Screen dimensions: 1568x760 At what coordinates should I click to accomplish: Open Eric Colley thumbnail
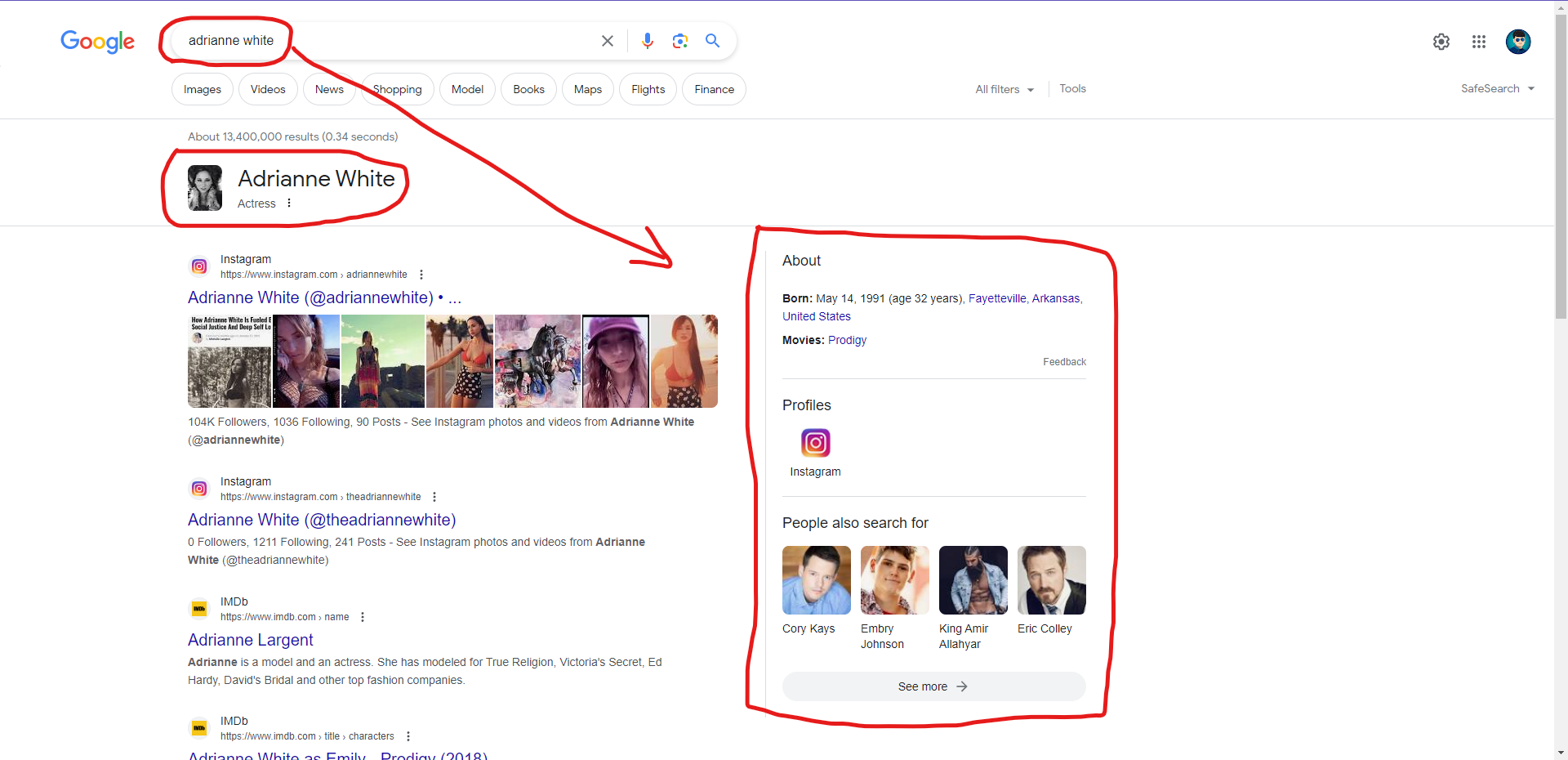tap(1052, 580)
